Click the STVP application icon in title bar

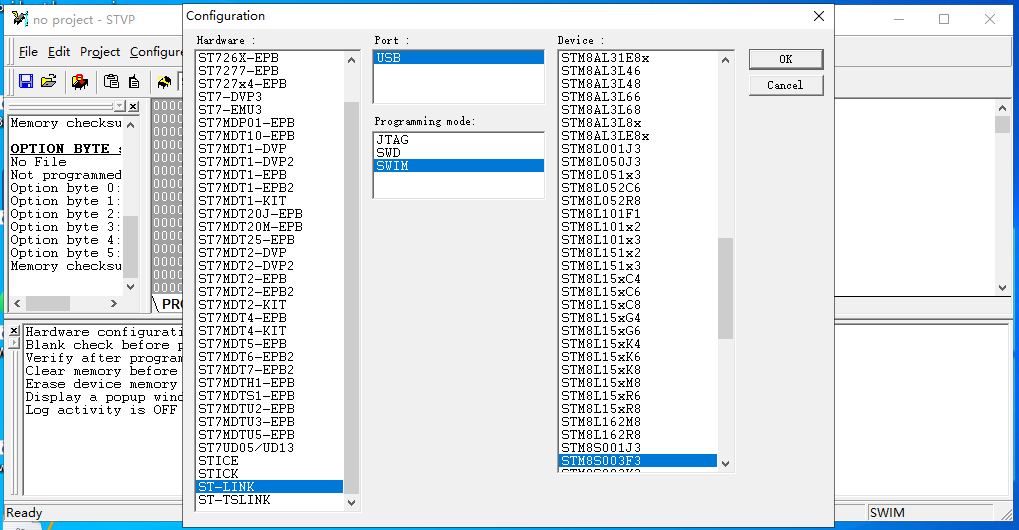(19, 19)
